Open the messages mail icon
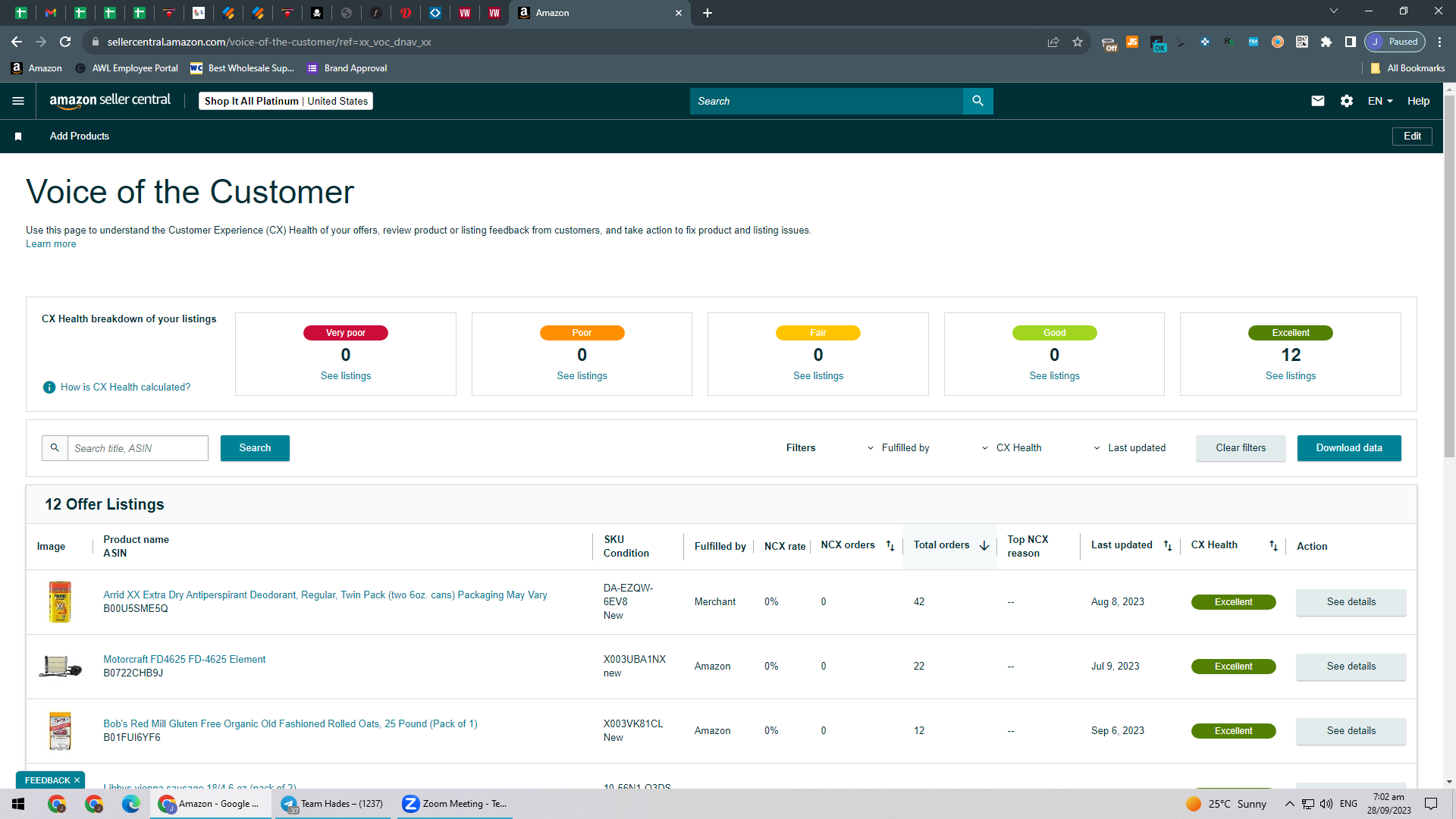The width and height of the screenshot is (1456, 819). [x=1318, y=101]
